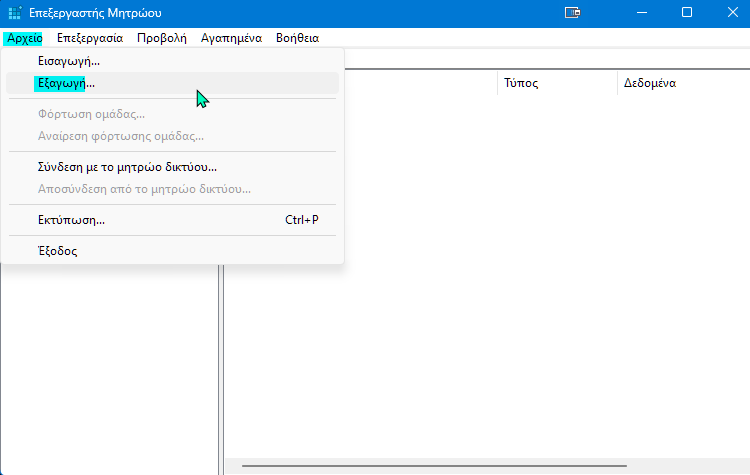Click the Δεδομένα column header

click(650, 83)
